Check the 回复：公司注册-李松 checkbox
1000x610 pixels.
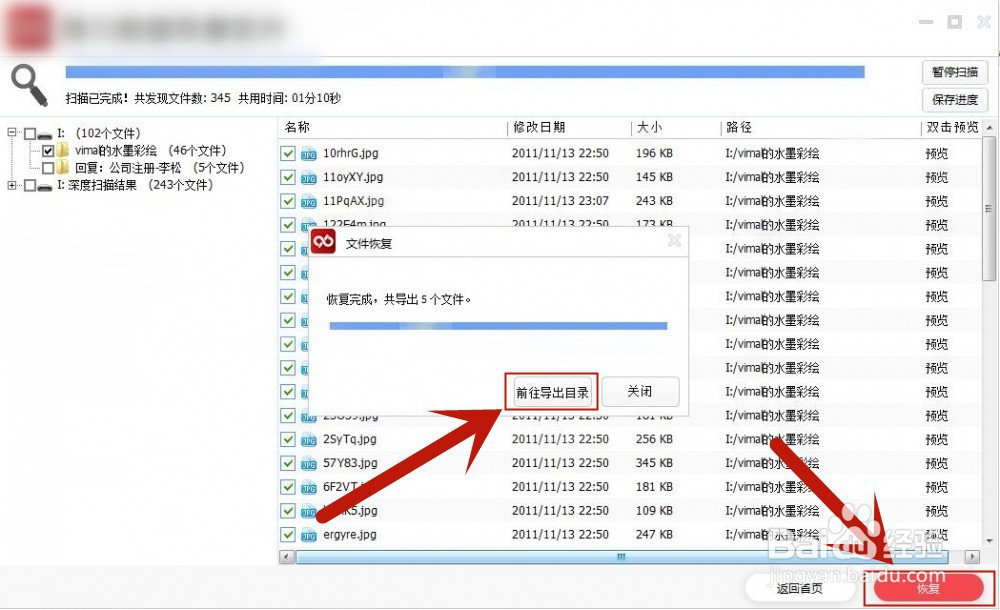click(48, 167)
